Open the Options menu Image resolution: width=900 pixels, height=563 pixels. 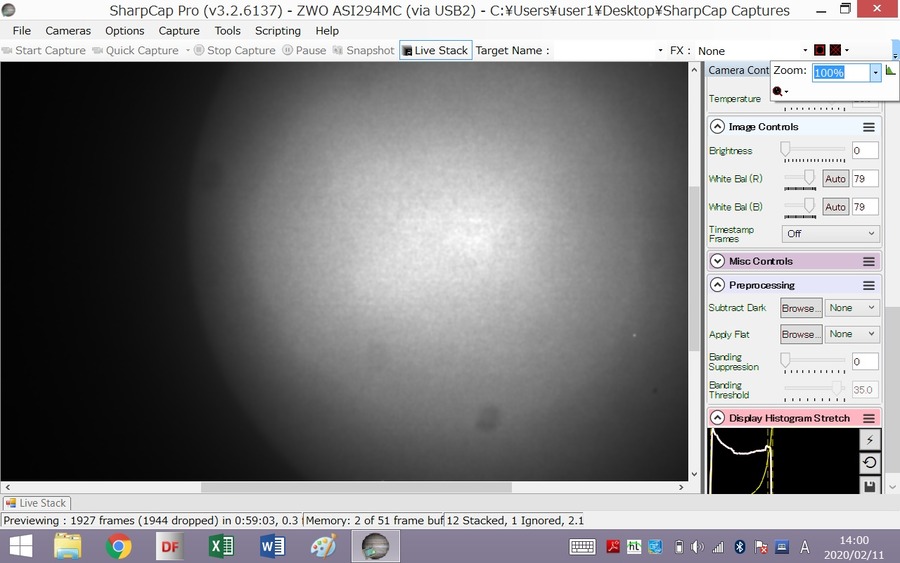click(125, 30)
